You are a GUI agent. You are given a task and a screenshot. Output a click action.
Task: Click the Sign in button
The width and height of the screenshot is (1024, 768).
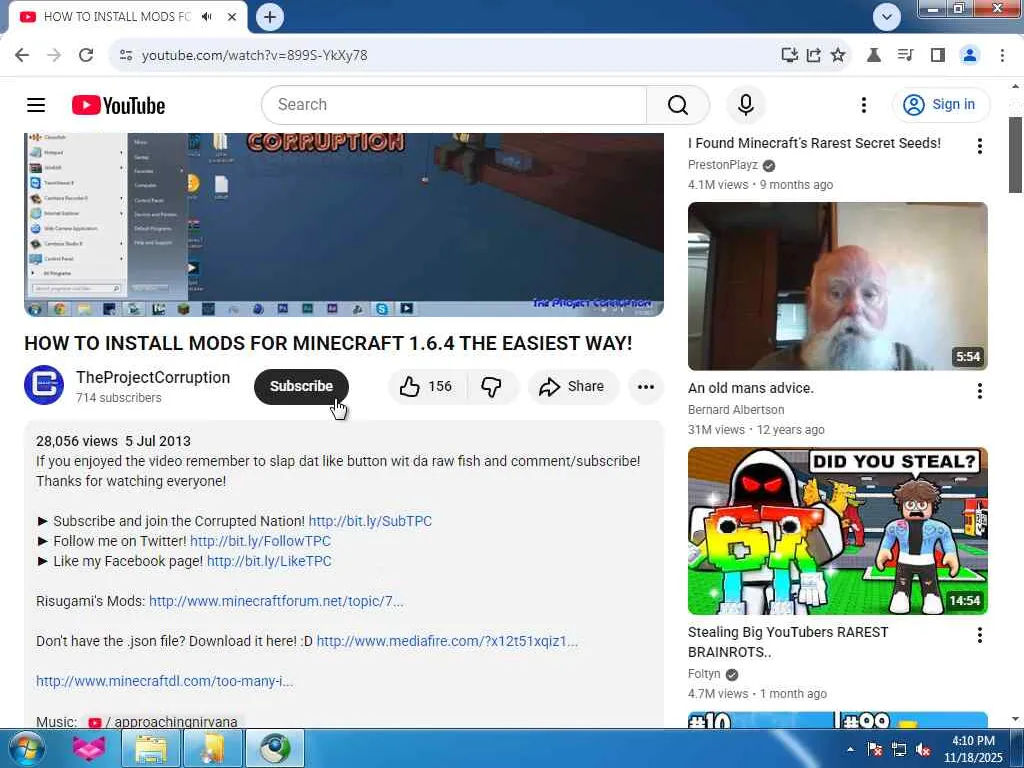tap(940, 104)
